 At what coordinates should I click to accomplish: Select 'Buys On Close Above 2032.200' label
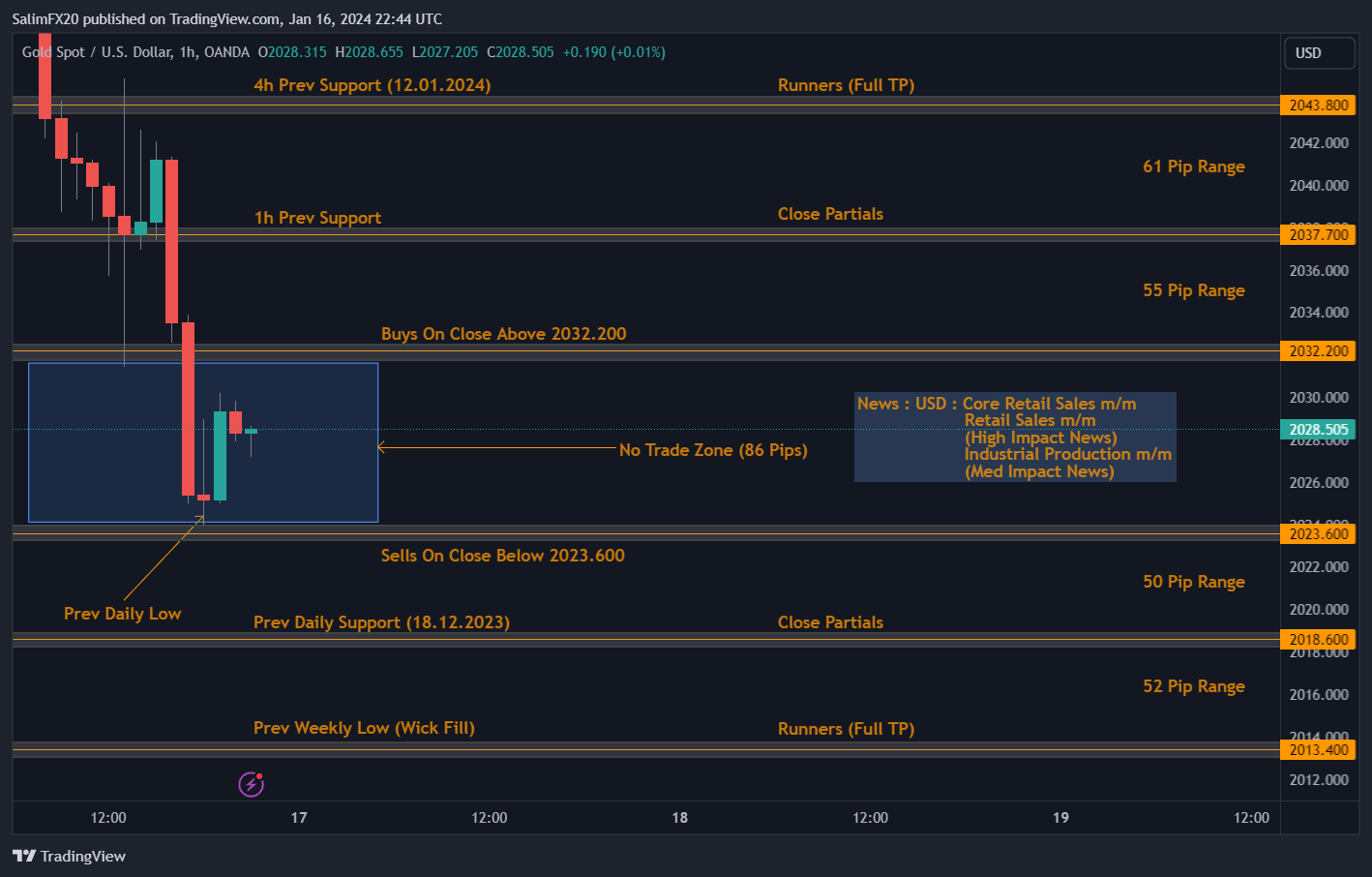[x=503, y=334]
